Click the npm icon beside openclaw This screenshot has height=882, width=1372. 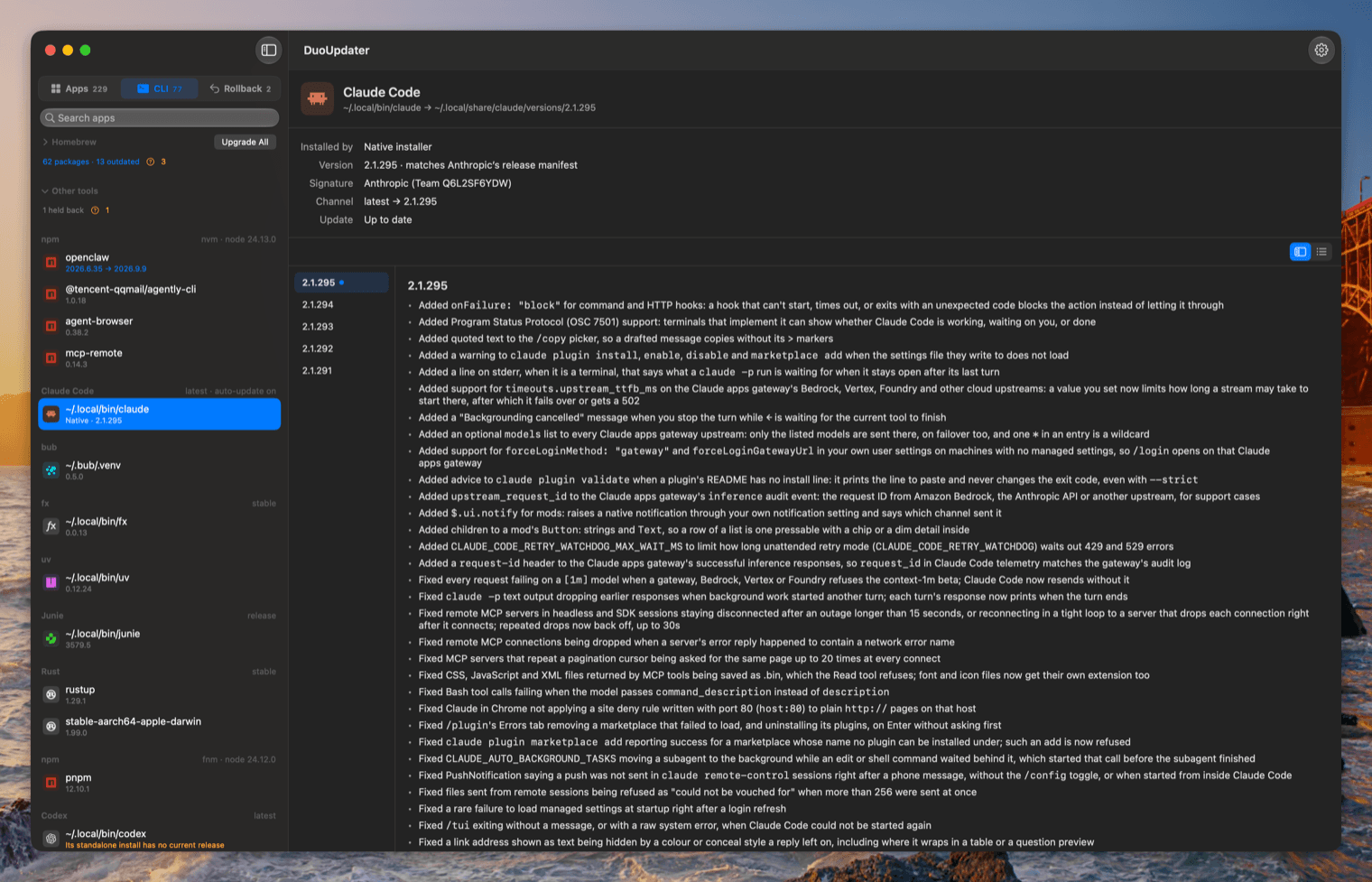point(51,263)
